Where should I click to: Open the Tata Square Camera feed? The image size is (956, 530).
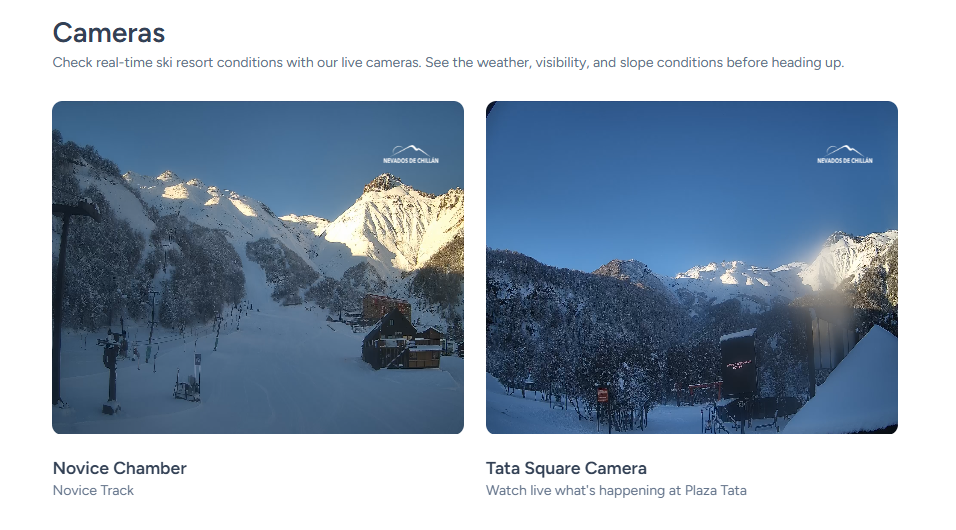pos(691,267)
